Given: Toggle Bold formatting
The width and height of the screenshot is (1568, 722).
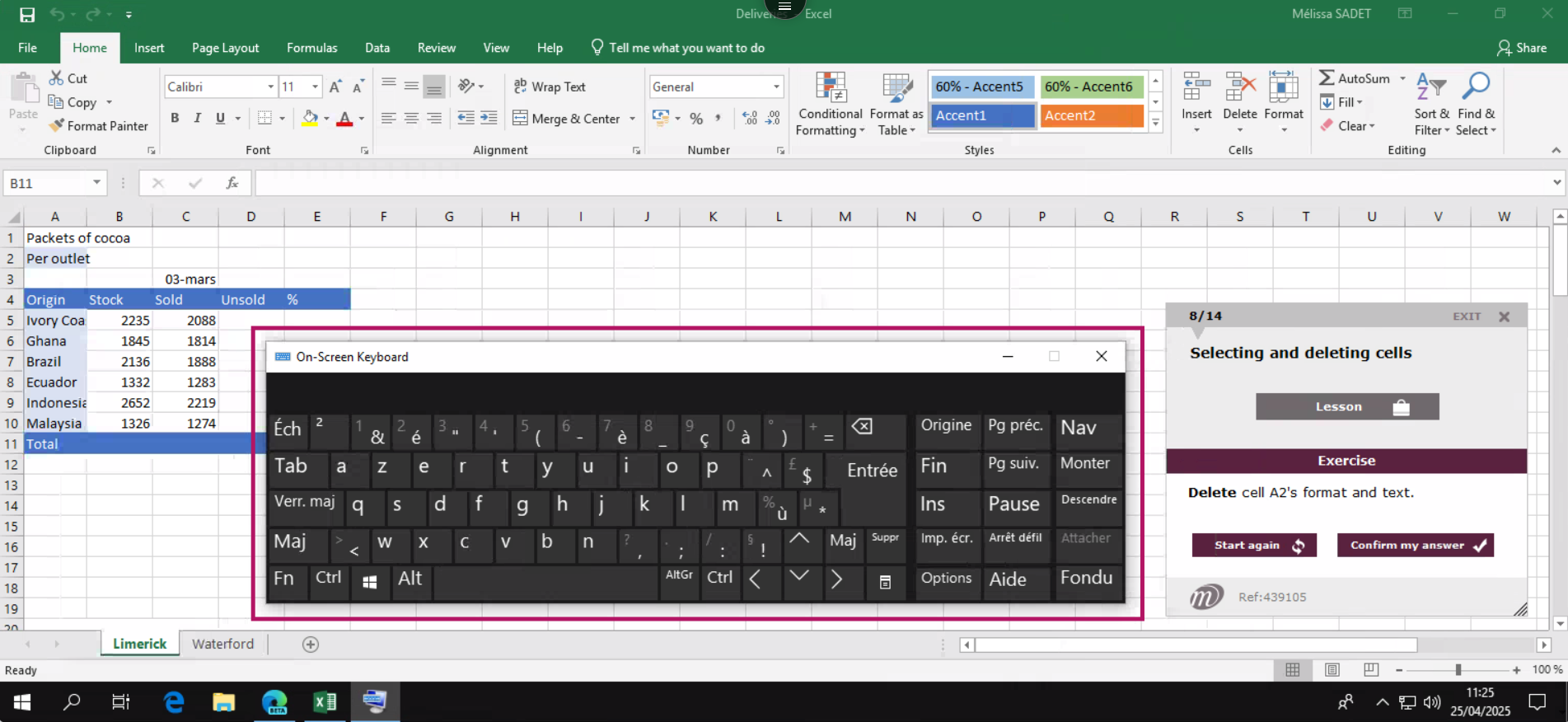Looking at the screenshot, I should click(x=175, y=118).
